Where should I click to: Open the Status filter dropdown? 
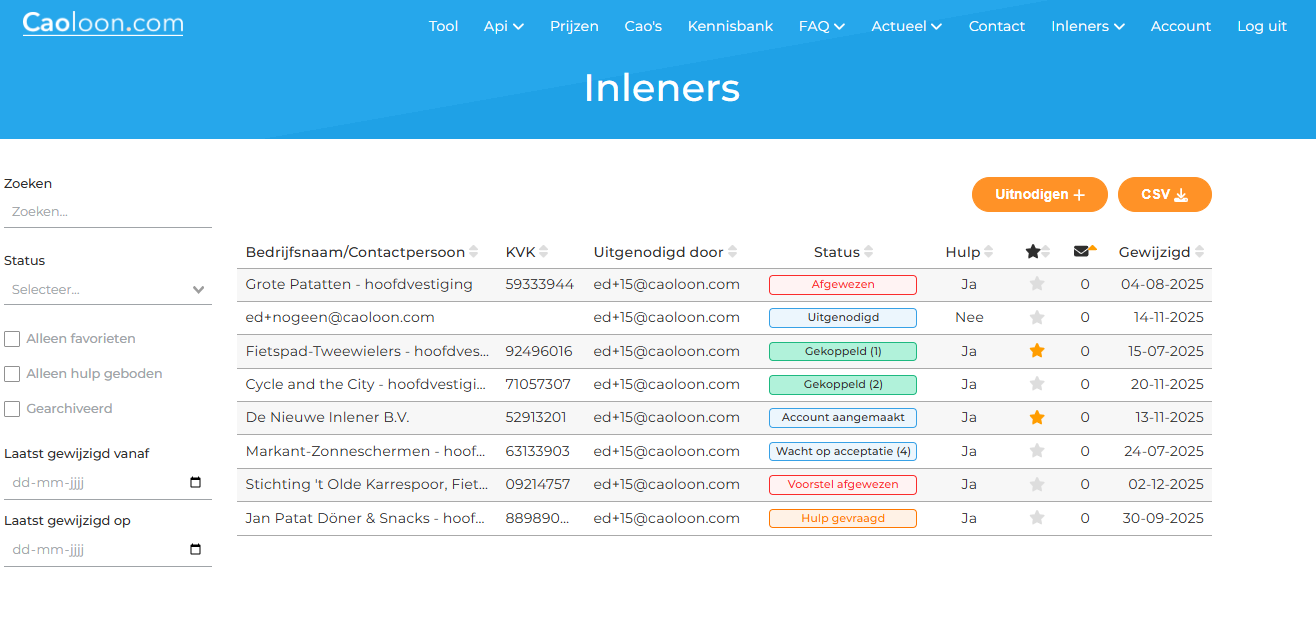point(108,289)
